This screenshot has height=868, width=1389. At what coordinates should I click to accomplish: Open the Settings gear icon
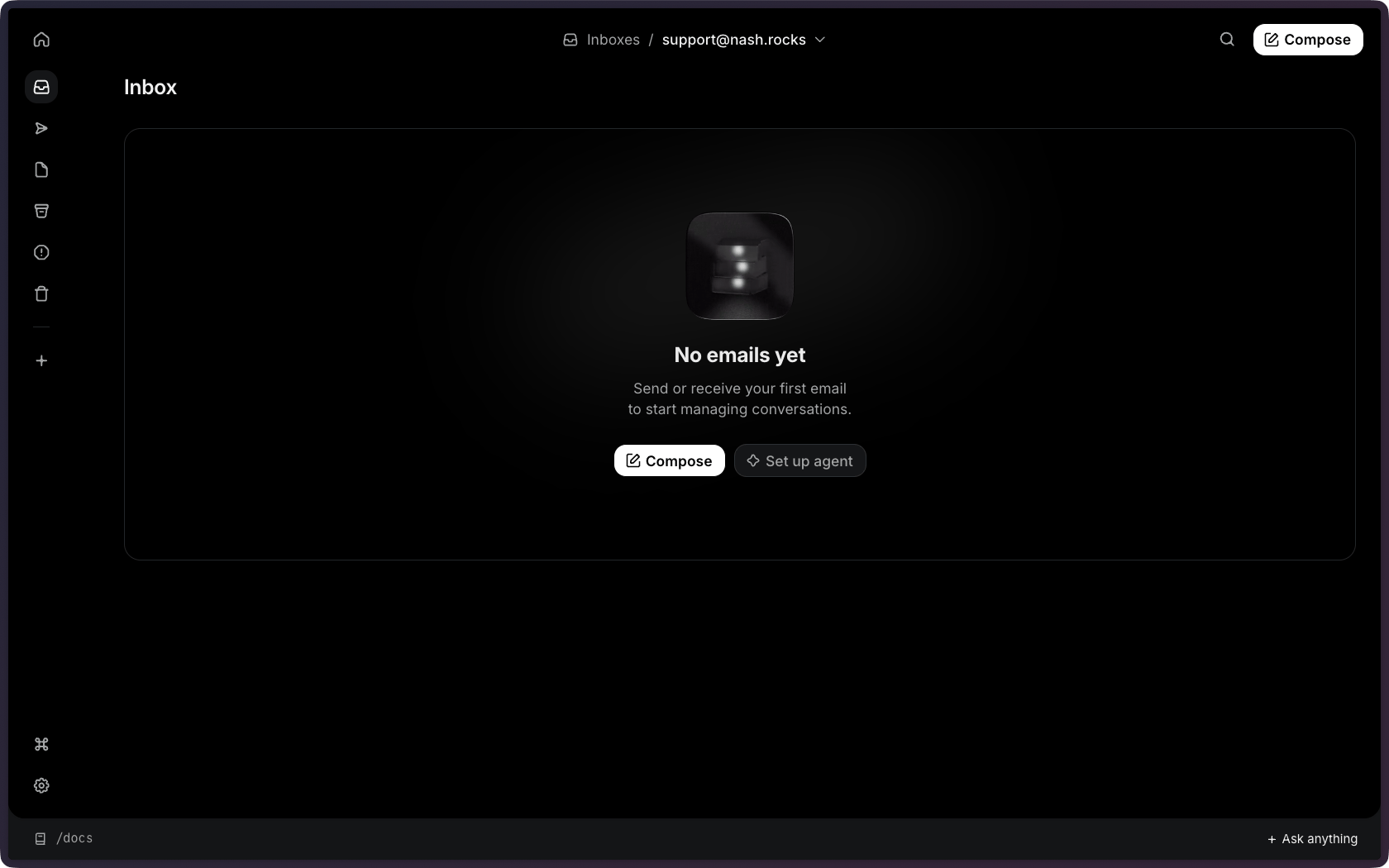pyautogui.click(x=41, y=785)
